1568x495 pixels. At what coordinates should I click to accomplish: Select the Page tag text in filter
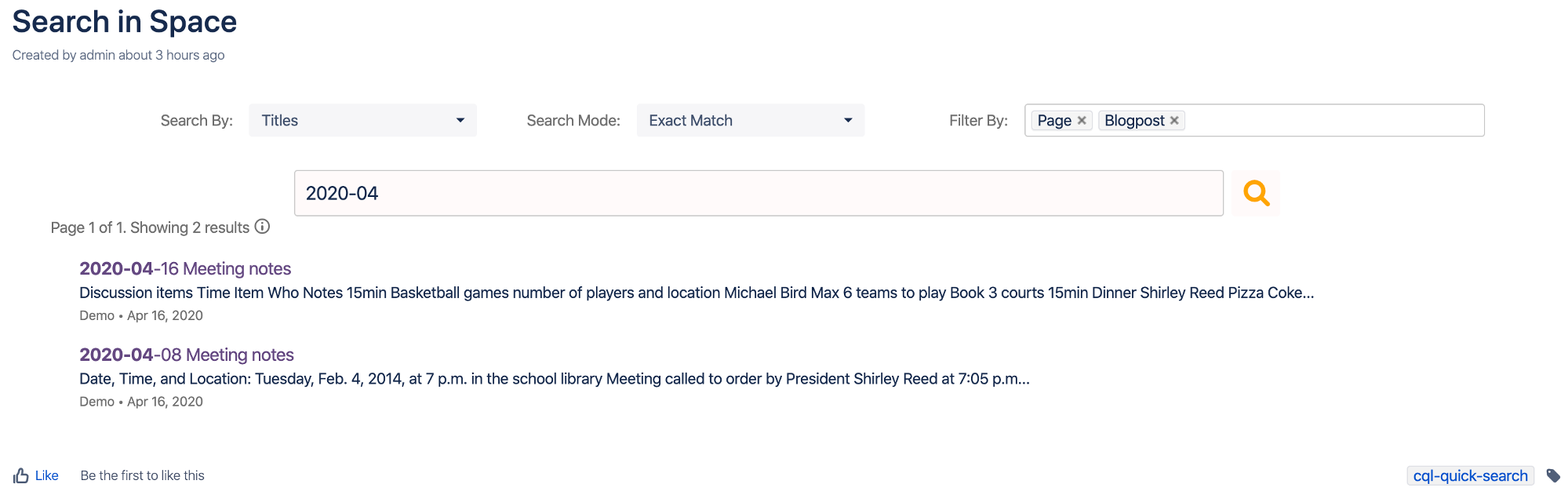pos(1053,120)
